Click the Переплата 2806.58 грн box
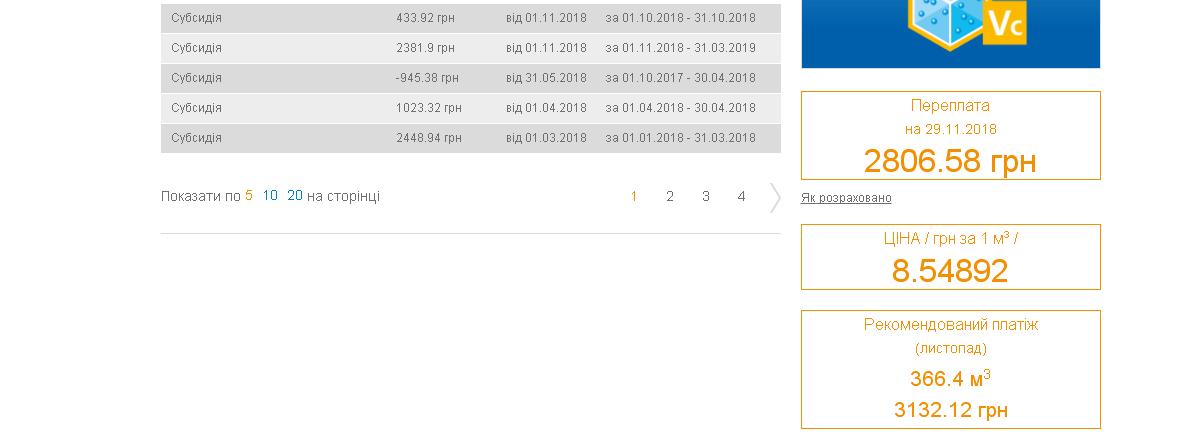 [x=950, y=135]
